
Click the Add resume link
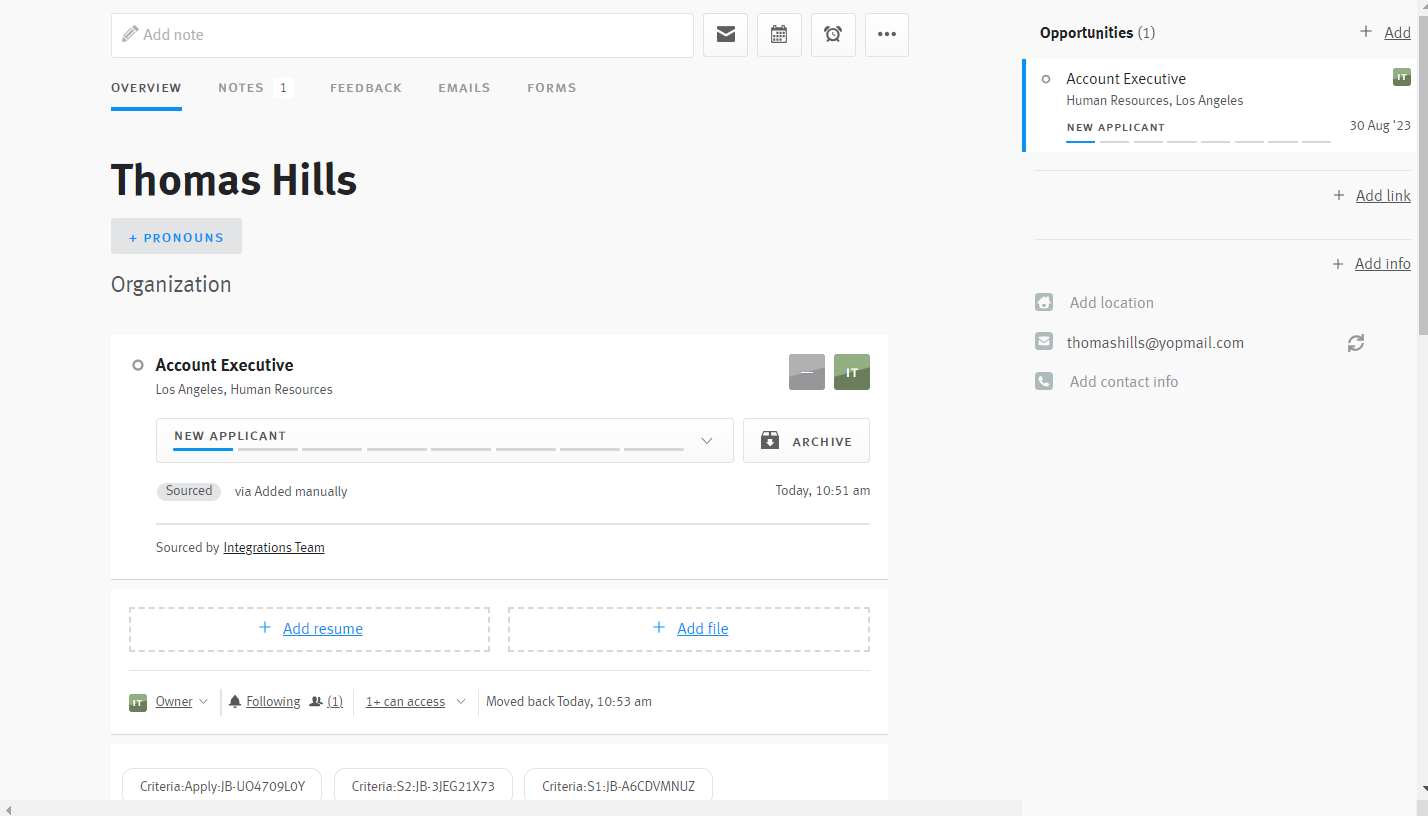click(323, 629)
